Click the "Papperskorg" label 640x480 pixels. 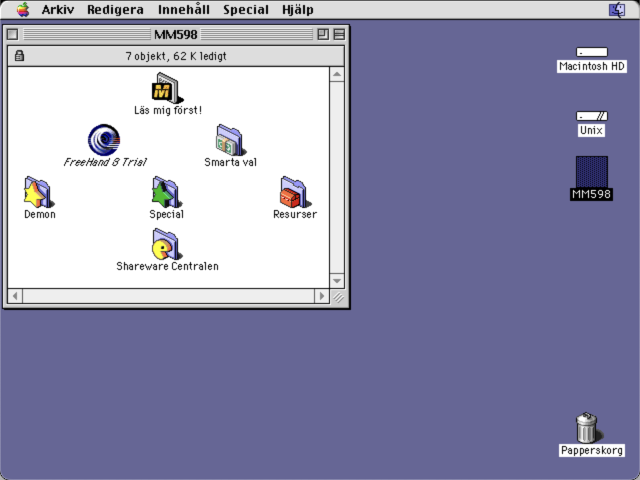(592, 450)
